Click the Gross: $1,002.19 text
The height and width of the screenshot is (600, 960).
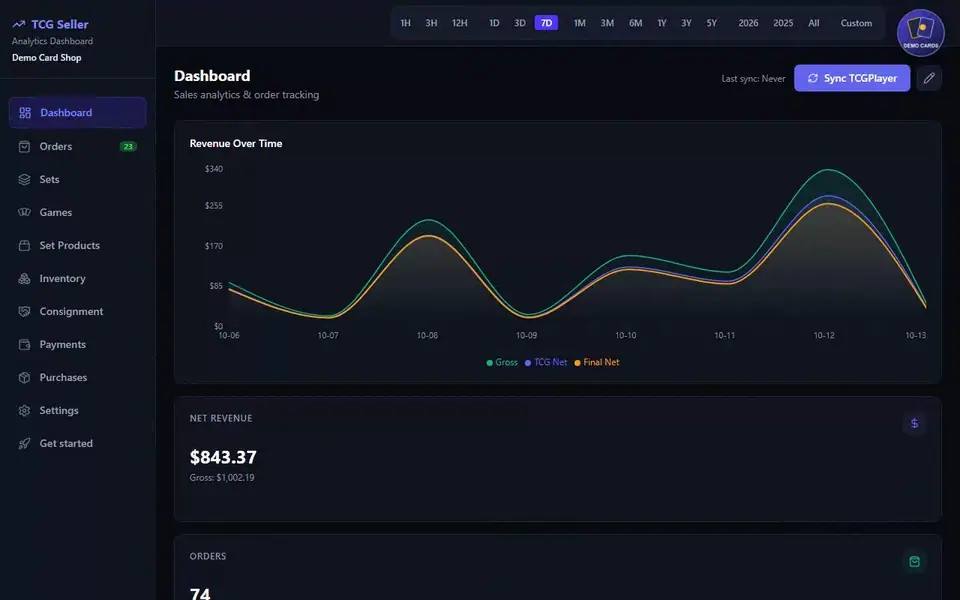pos(222,478)
